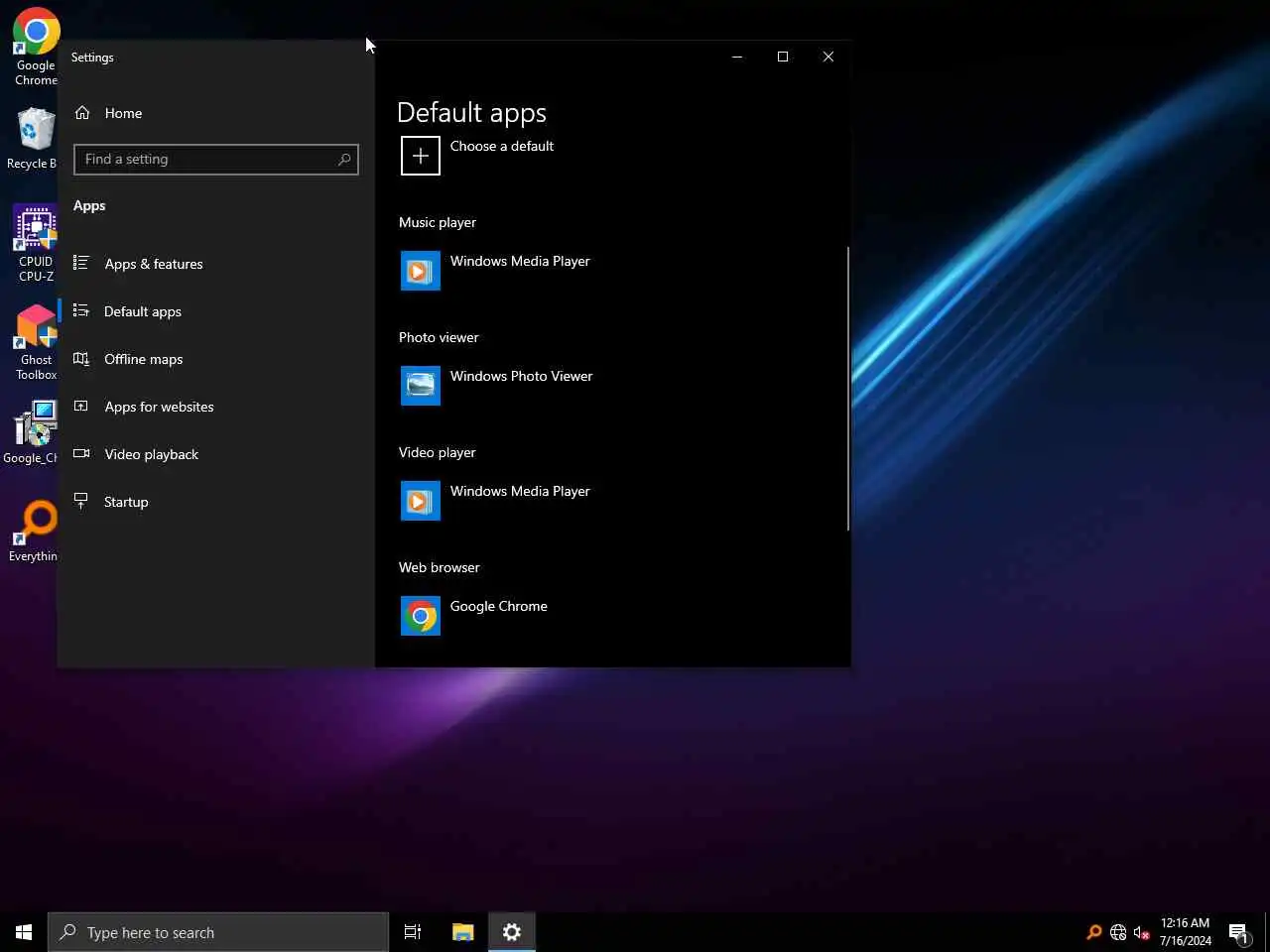1270x952 pixels.
Task: Select the Everything desktop shortcut icon
Action: click(x=34, y=532)
